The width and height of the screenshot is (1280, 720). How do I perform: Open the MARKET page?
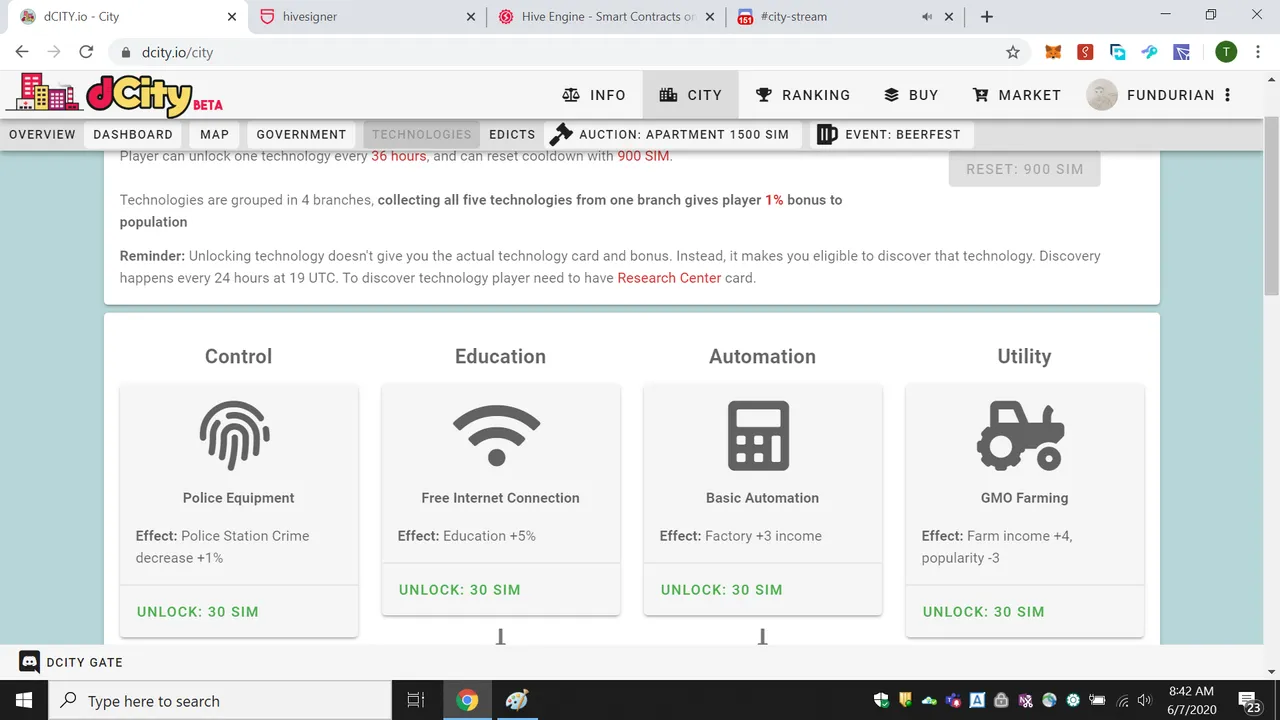point(1016,95)
